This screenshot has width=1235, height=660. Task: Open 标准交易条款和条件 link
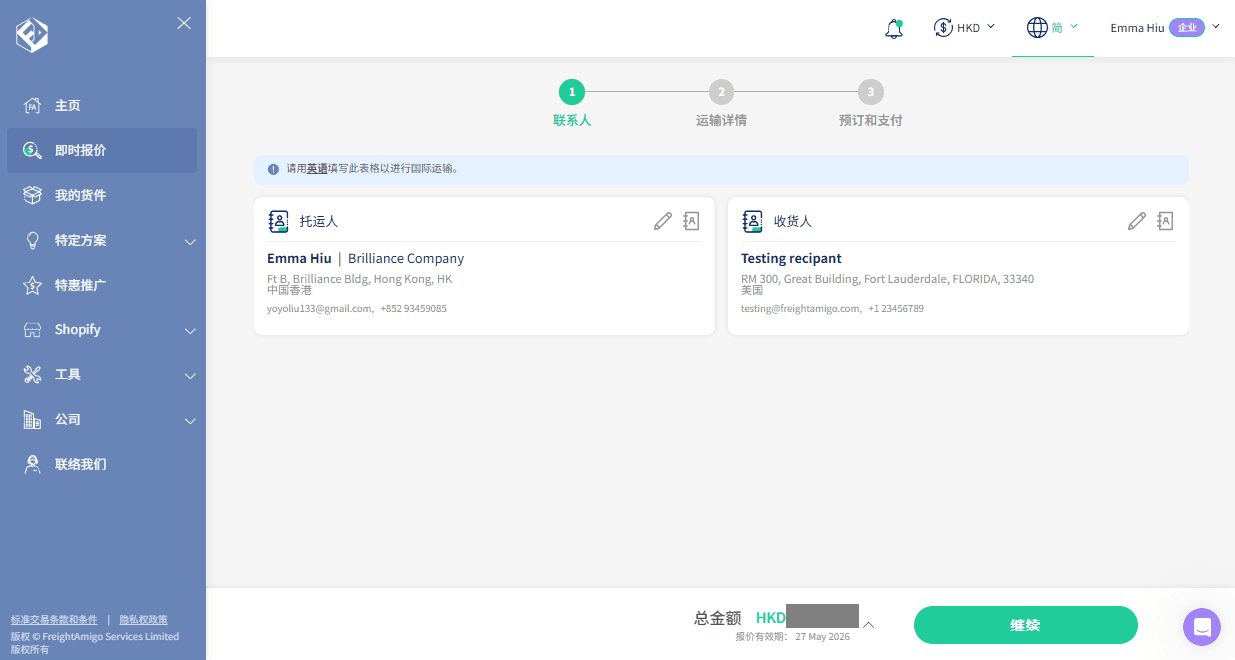(x=54, y=620)
